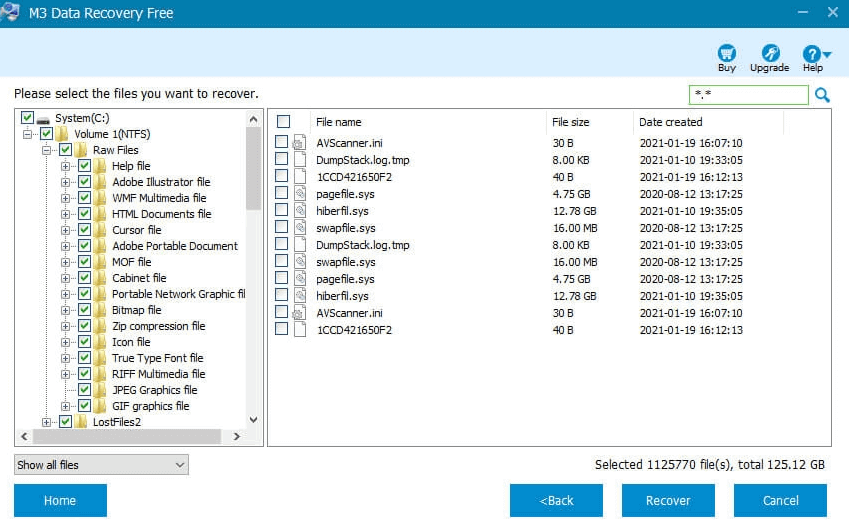Click the hiberfil.sys file icon

click(298, 211)
